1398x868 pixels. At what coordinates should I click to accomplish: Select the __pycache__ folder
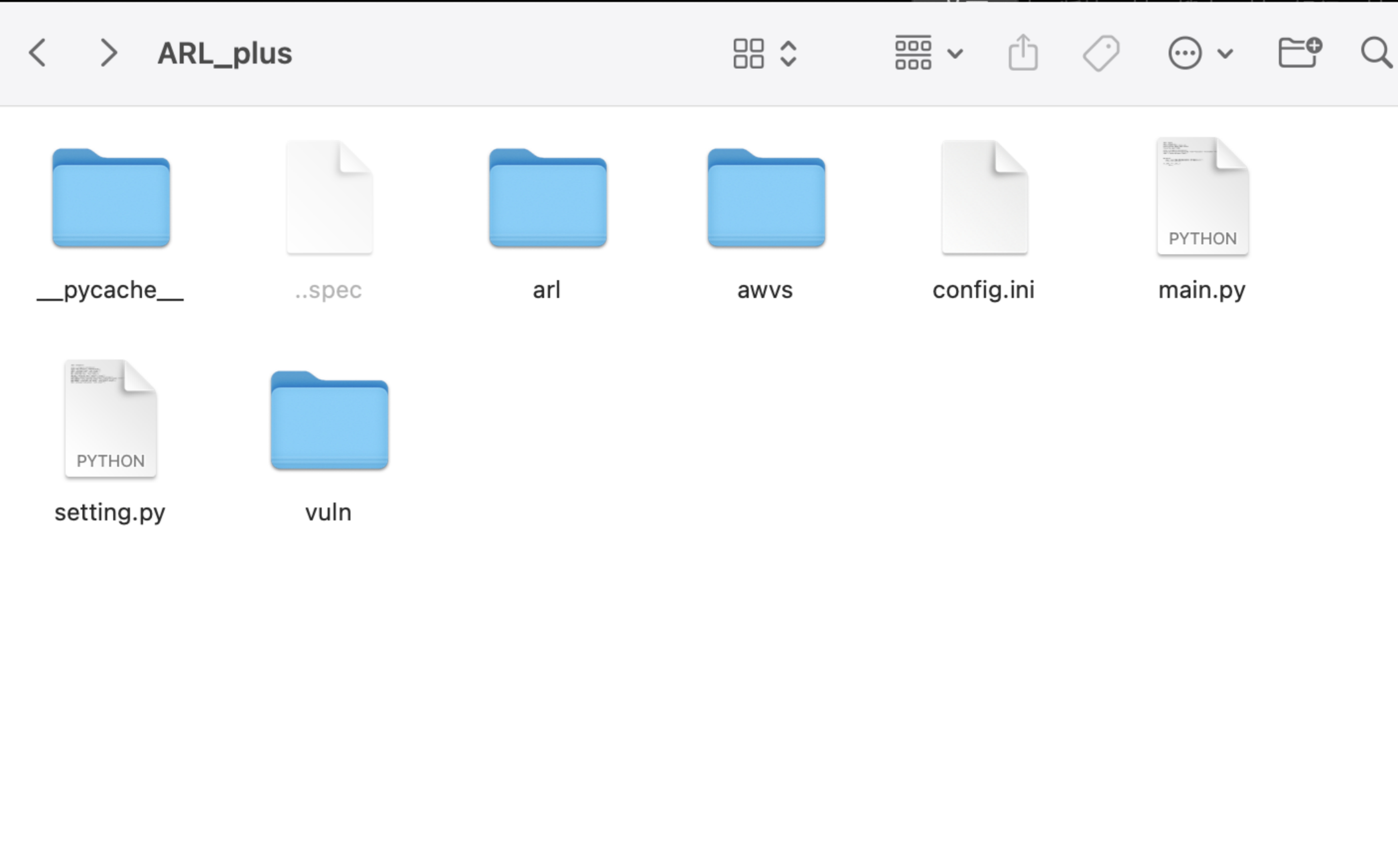pyautogui.click(x=111, y=198)
